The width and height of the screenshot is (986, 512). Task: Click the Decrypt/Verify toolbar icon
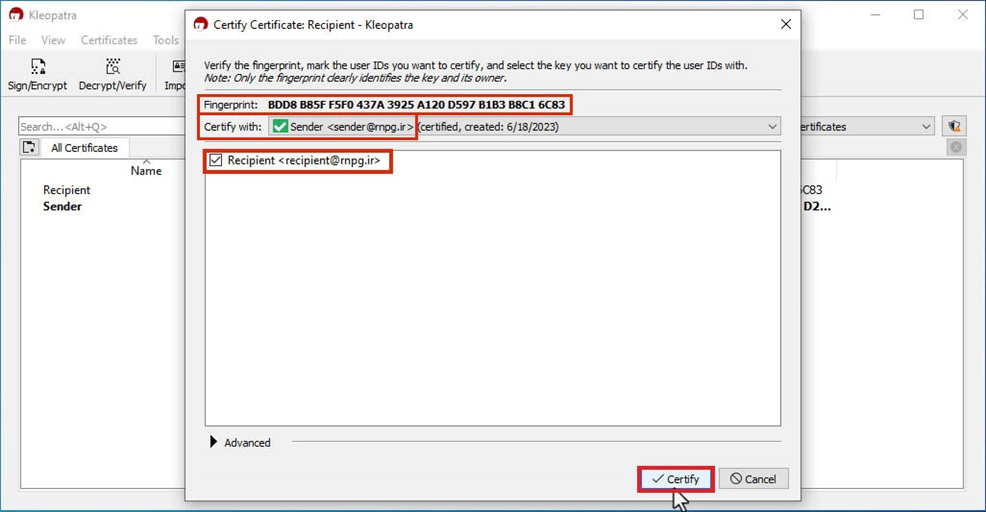pos(113,75)
